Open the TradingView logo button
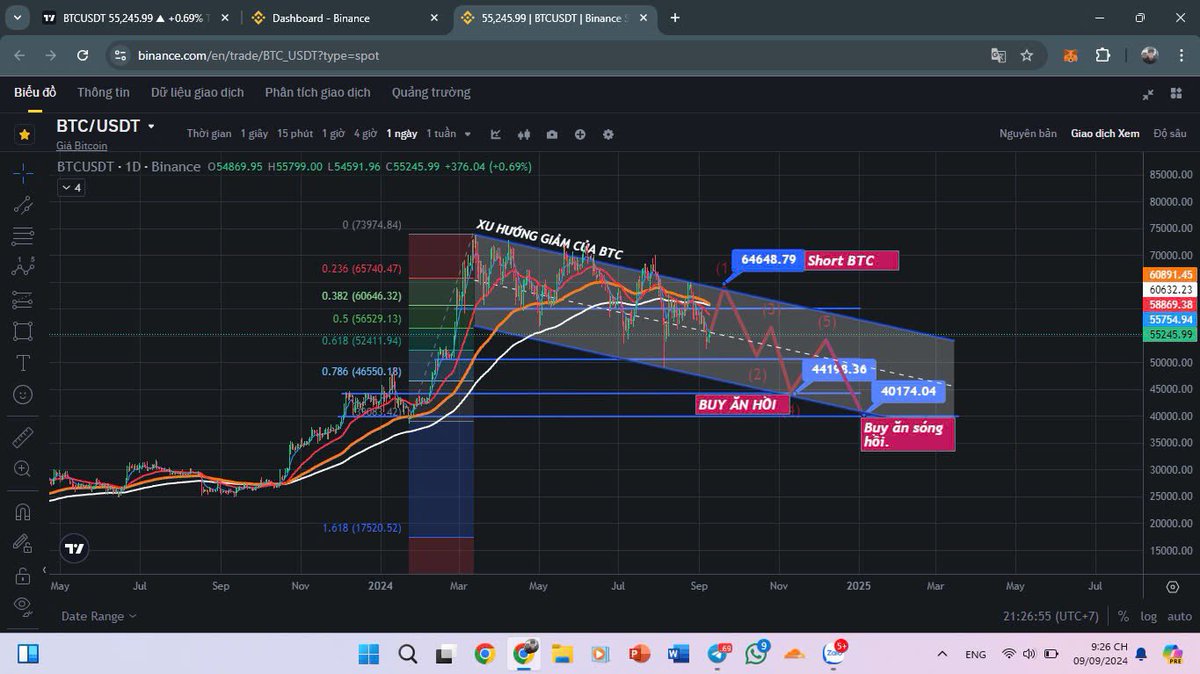Screen dimensions: 1200x674 (x=74, y=548)
